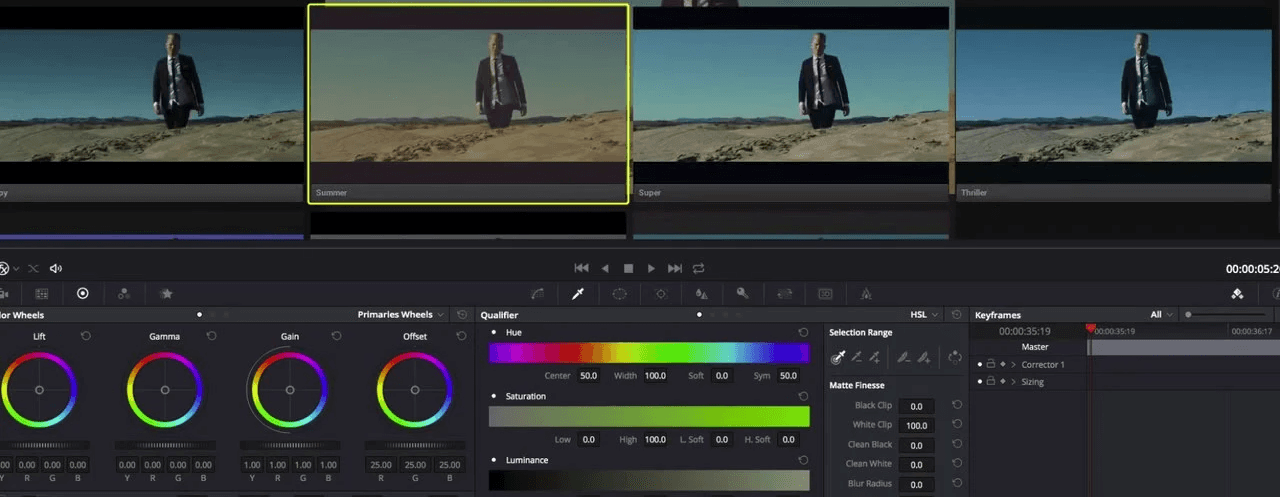Invert the qualifier selection

[x=955, y=357]
